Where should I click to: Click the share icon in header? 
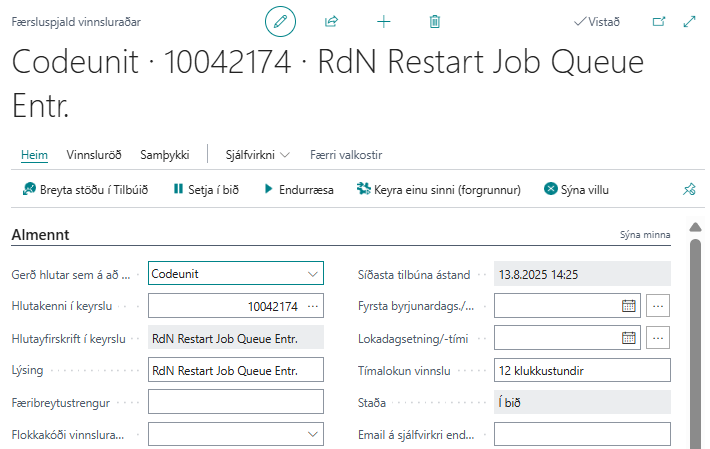click(x=332, y=21)
